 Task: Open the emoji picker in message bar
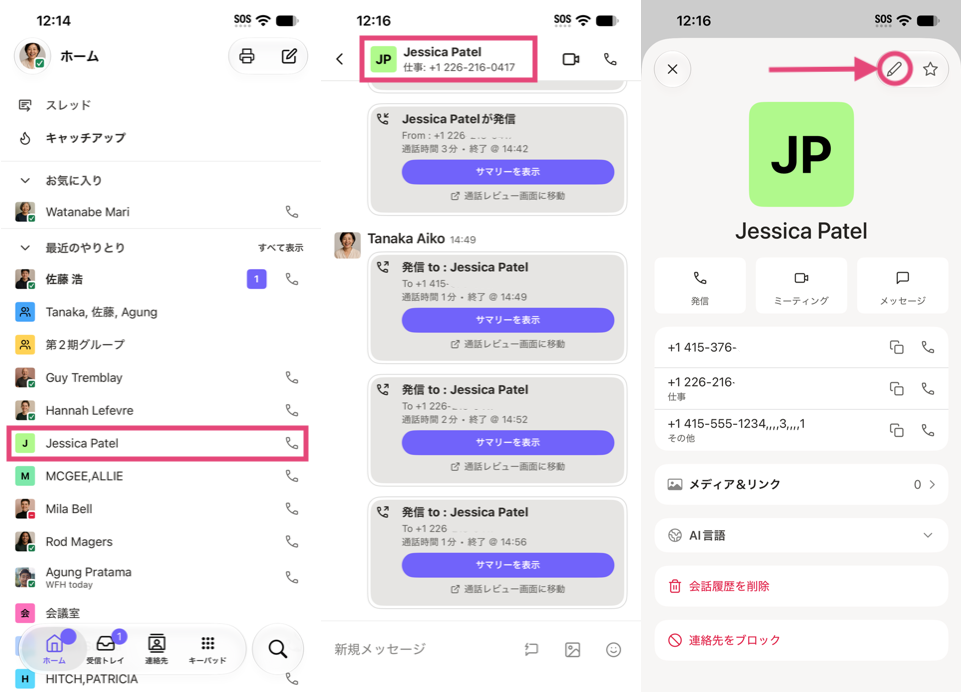tap(613, 649)
